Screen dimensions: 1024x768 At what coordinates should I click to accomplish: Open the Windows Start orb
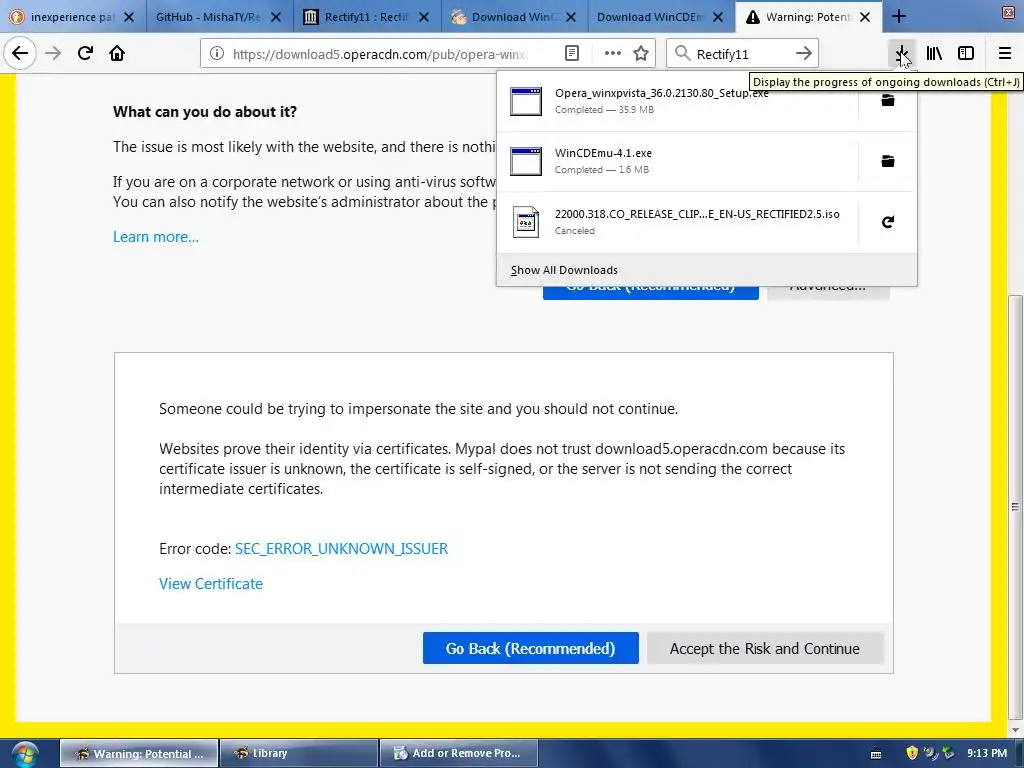click(x=24, y=754)
